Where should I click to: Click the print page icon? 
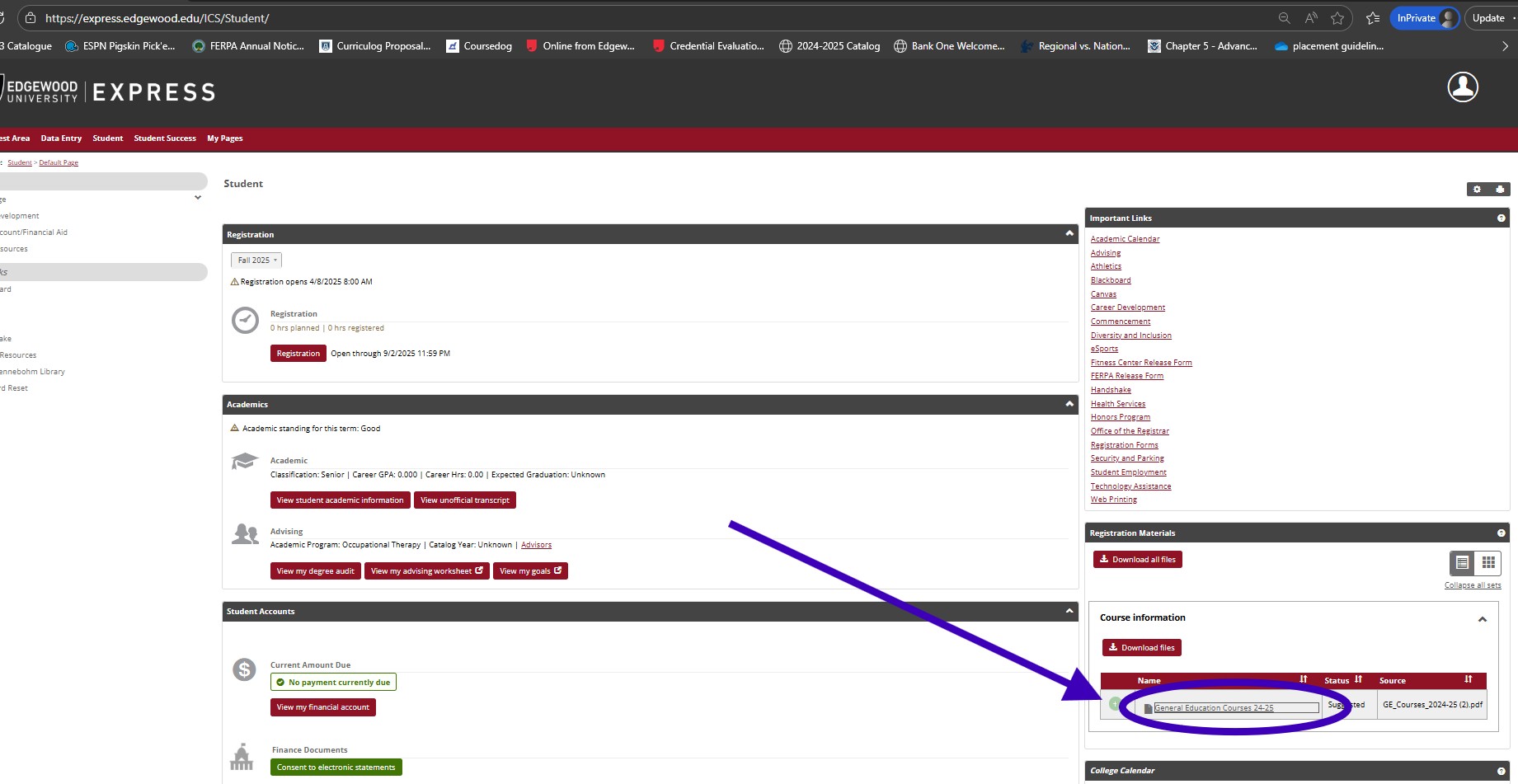pyautogui.click(x=1499, y=190)
